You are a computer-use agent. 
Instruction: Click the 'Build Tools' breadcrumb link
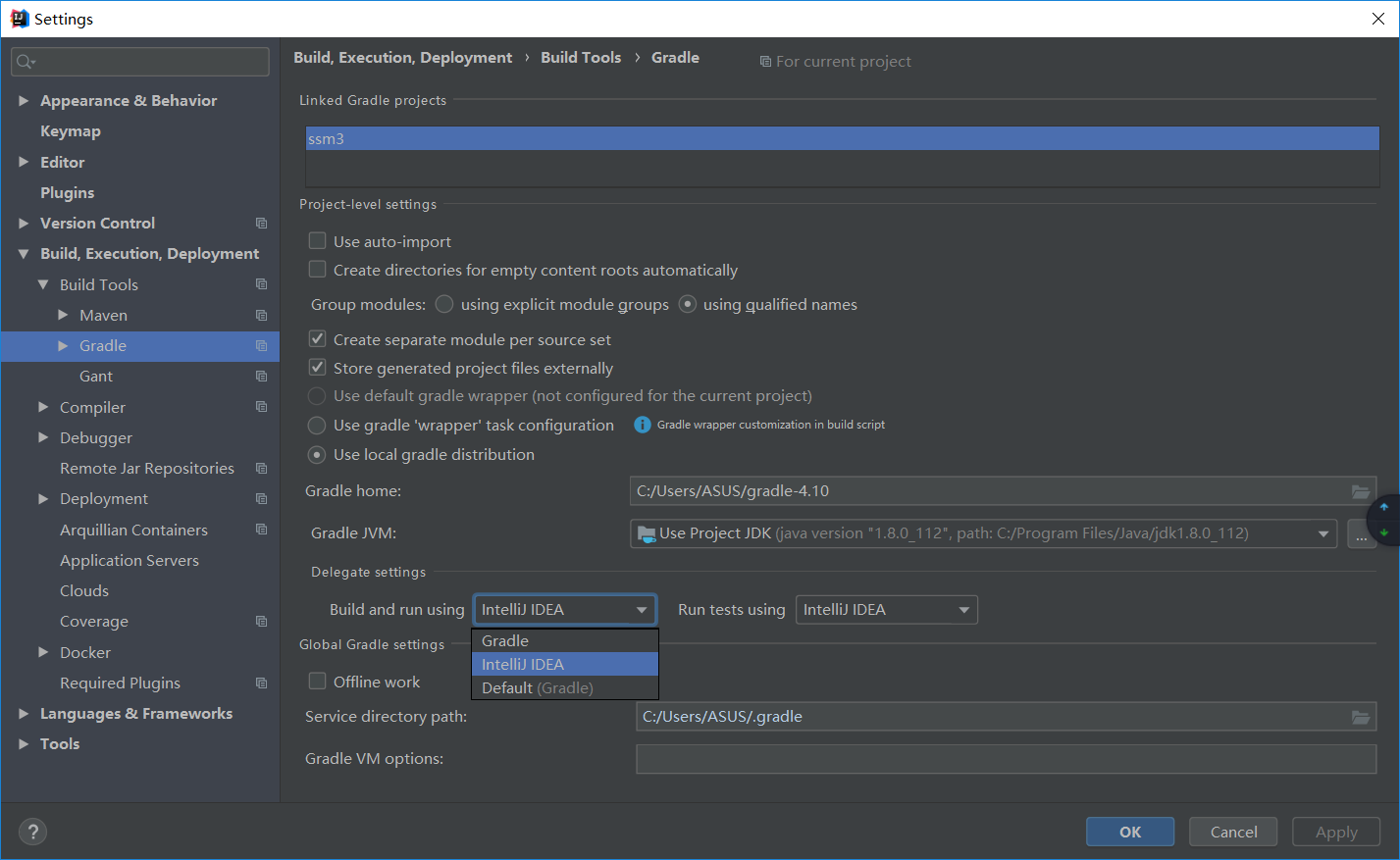coord(580,57)
